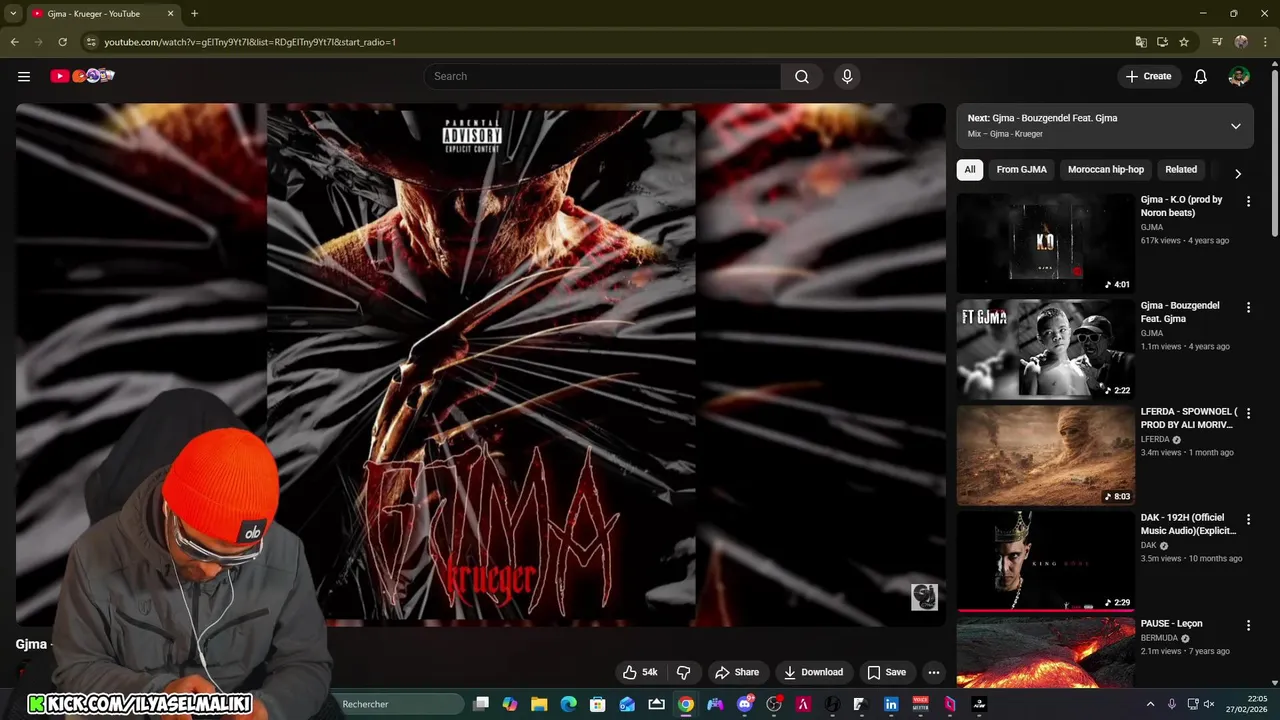Image resolution: width=1280 pixels, height=720 pixels.
Task: Go back in browser history
Action: click(x=14, y=42)
